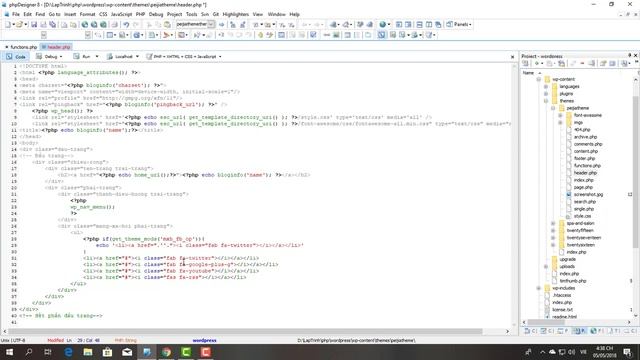This screenshot has height=360, width=640.
Task: Open the File menu
Action: (x=16, y=14)
